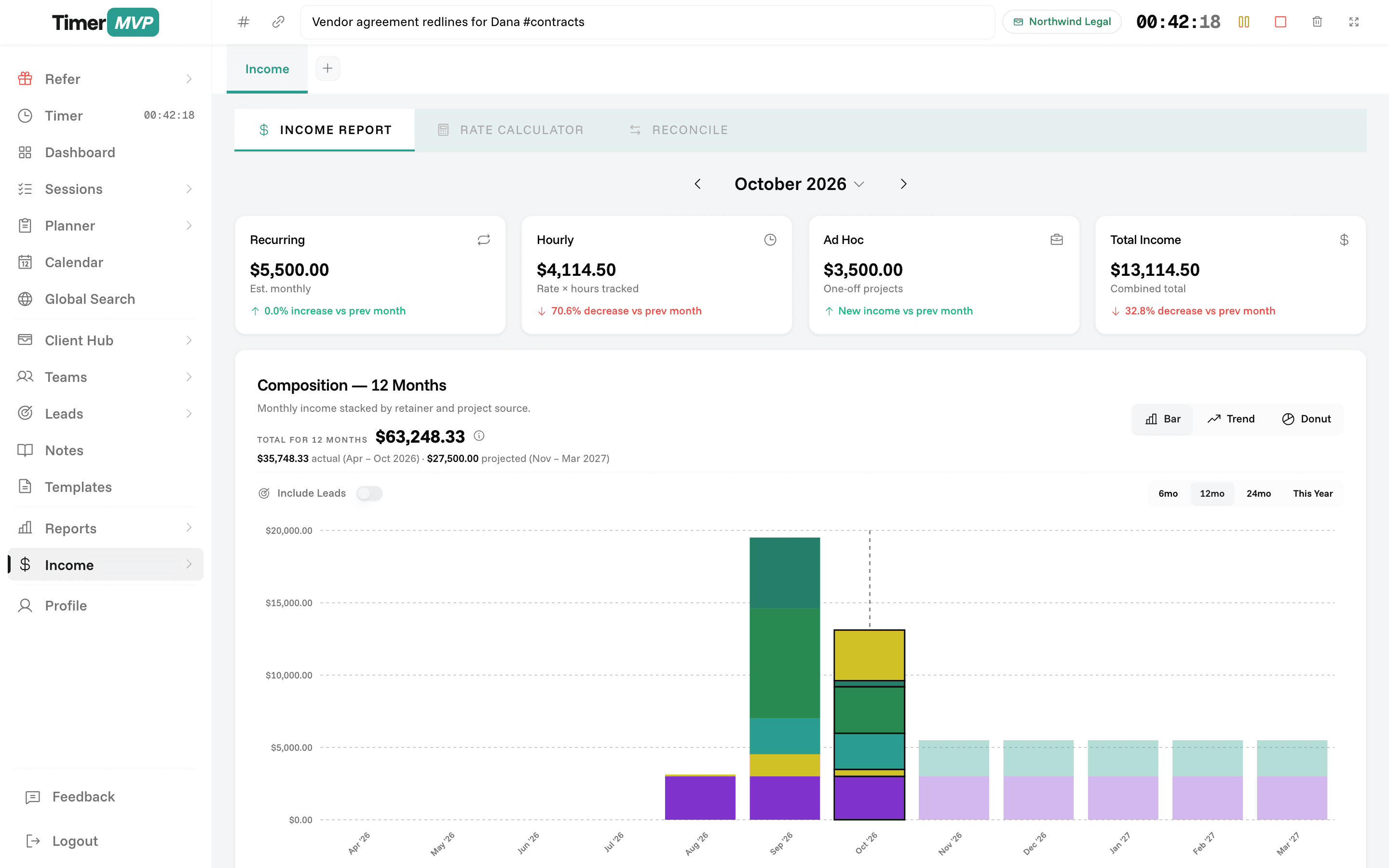Open the Profile page
The image size is (1389, 868).
(x=106, y=606)
